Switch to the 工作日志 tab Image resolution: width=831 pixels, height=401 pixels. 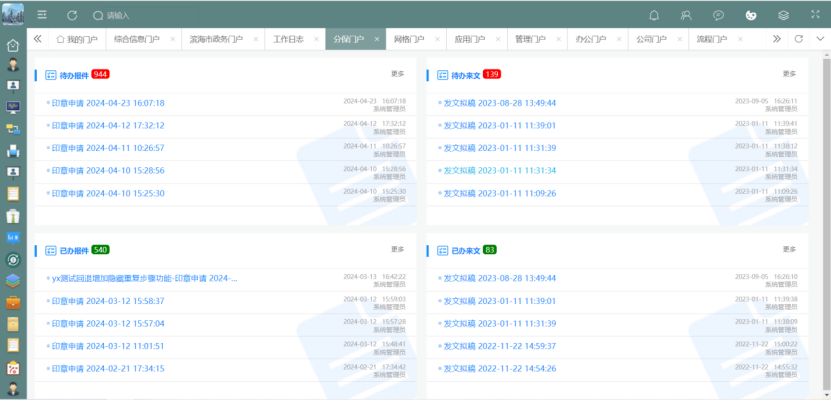pyautogui.click(x=288, y=39)
